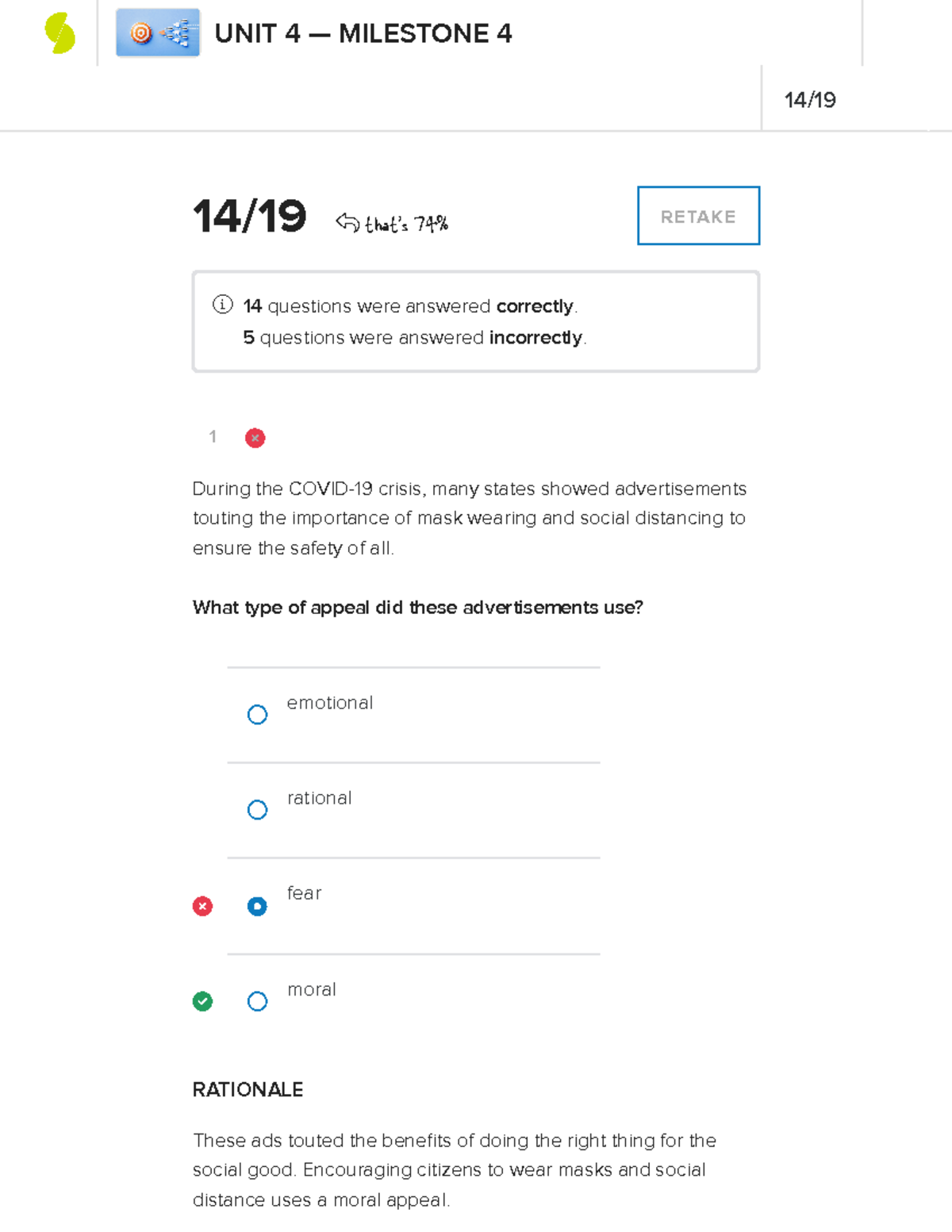Click the questions answered correctly summary text
Image resolution: width=952 pixels, height=1232 pixels.
410,306
